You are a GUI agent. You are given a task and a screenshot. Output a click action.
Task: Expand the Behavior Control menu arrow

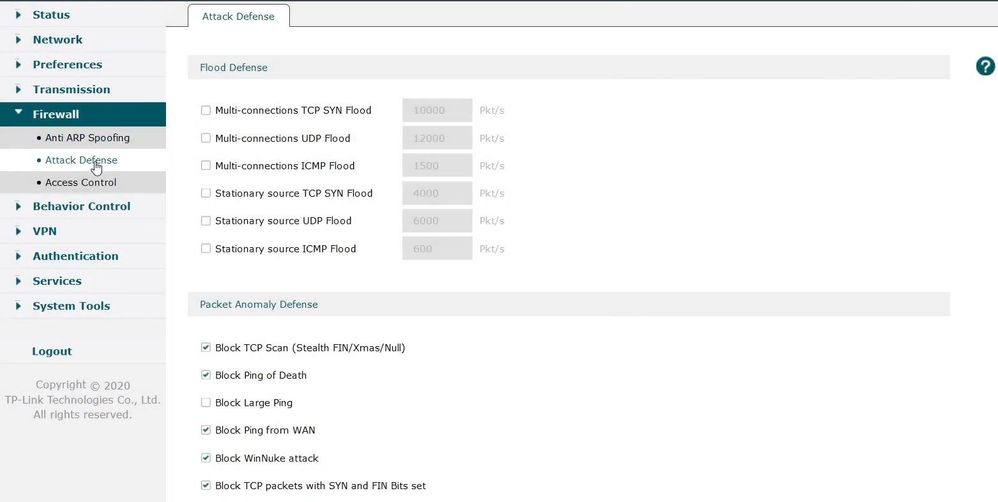pyautogui.click(x=18, y=206)
